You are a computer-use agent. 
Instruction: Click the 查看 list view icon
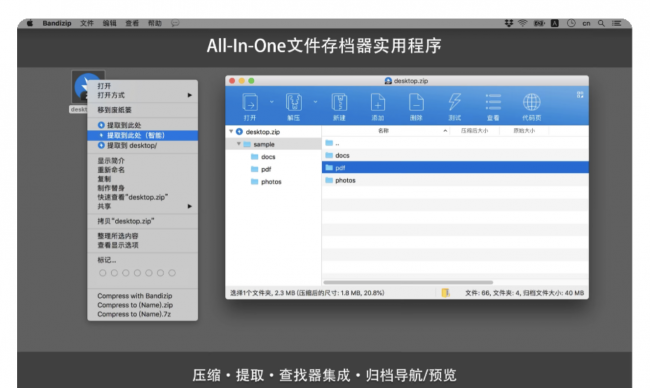493,102
